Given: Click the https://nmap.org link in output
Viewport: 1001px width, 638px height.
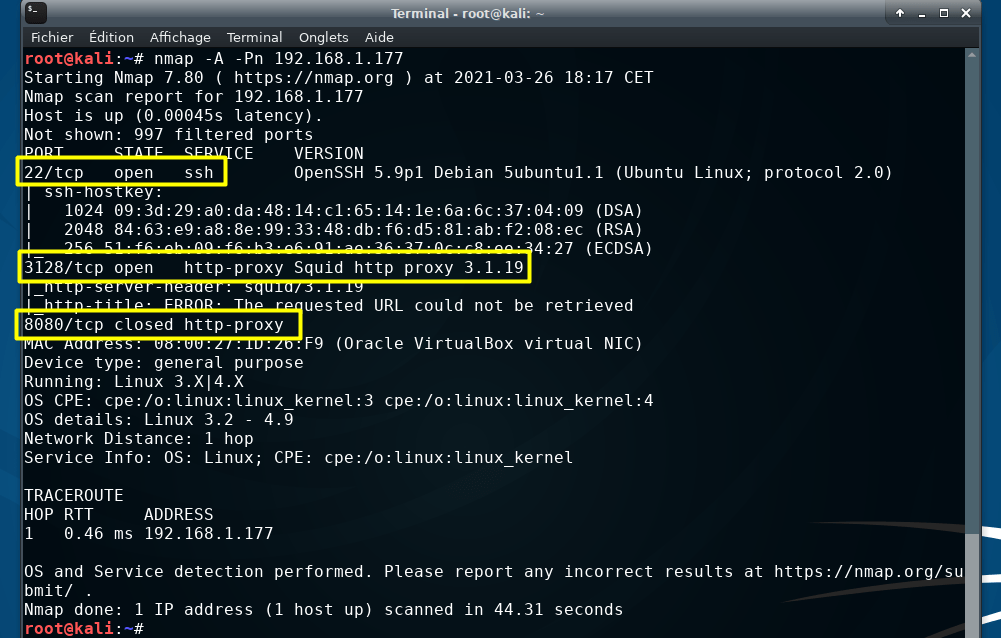Looking at the screenshot, I should click(313, 78).
